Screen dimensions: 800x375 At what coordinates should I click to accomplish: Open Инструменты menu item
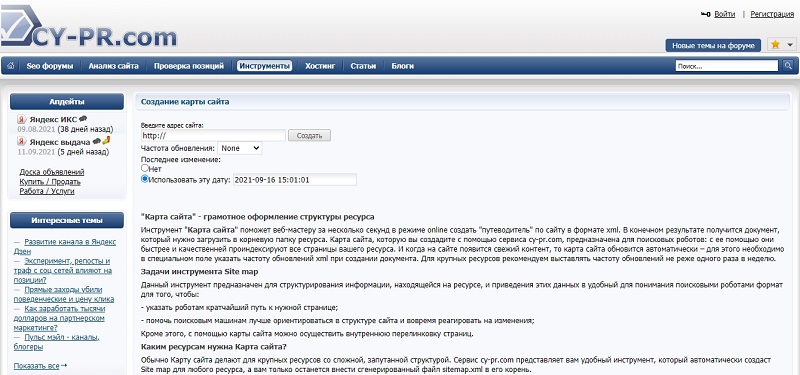(x=264, y=66)
